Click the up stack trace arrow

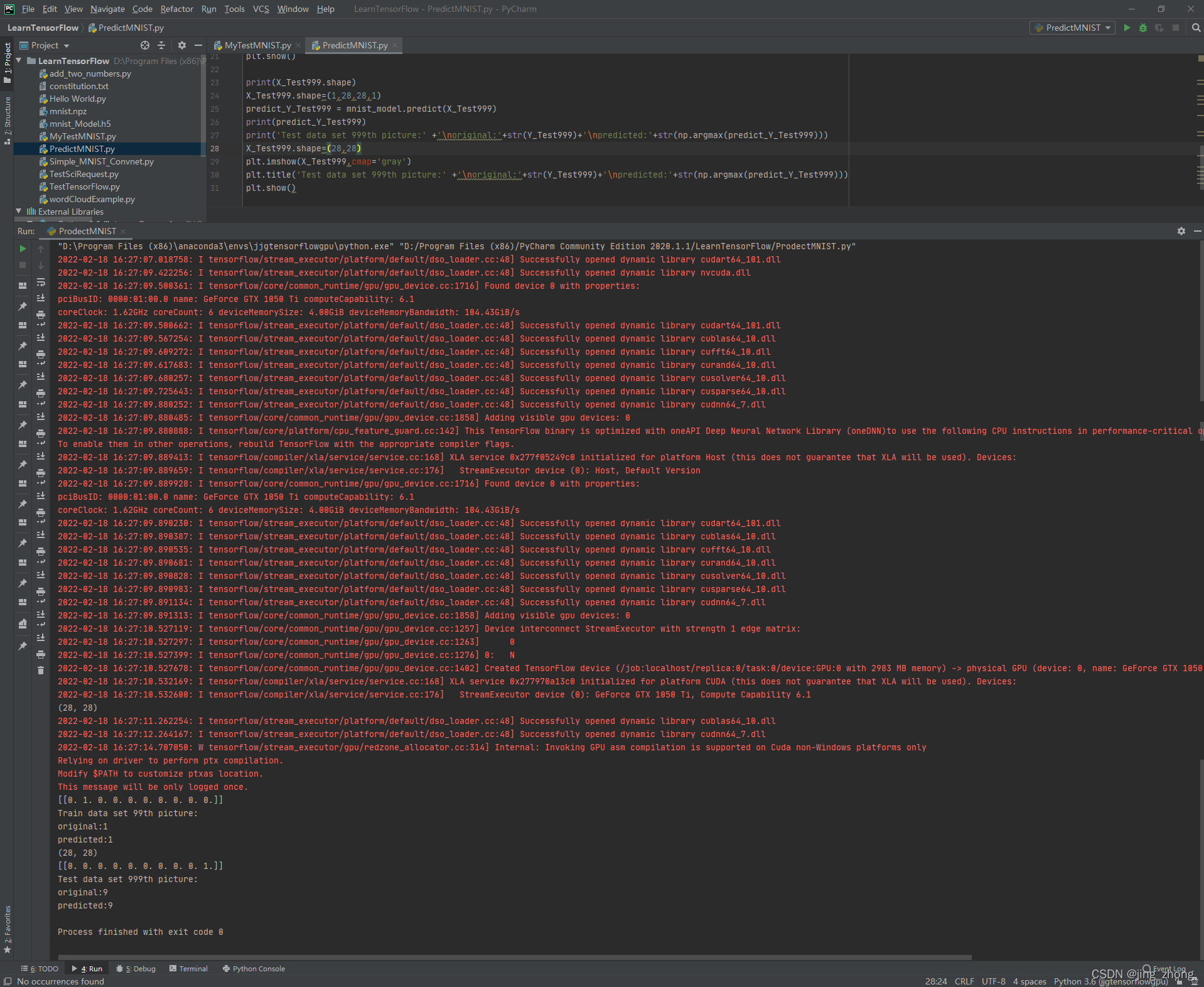click(x=41, y=249)
